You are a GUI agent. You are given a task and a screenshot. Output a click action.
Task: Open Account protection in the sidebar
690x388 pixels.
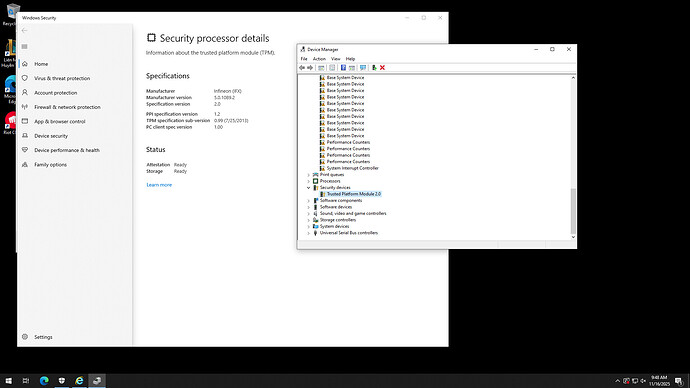[x=55, y=93]
